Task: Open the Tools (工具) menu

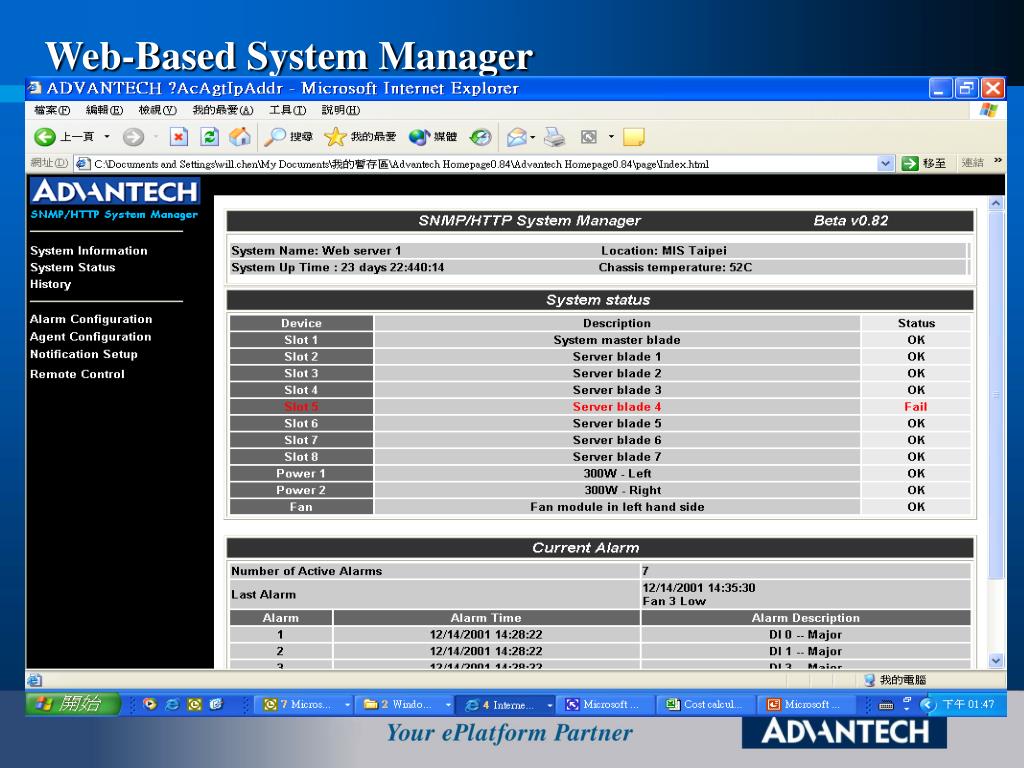Action: (288, 110)
